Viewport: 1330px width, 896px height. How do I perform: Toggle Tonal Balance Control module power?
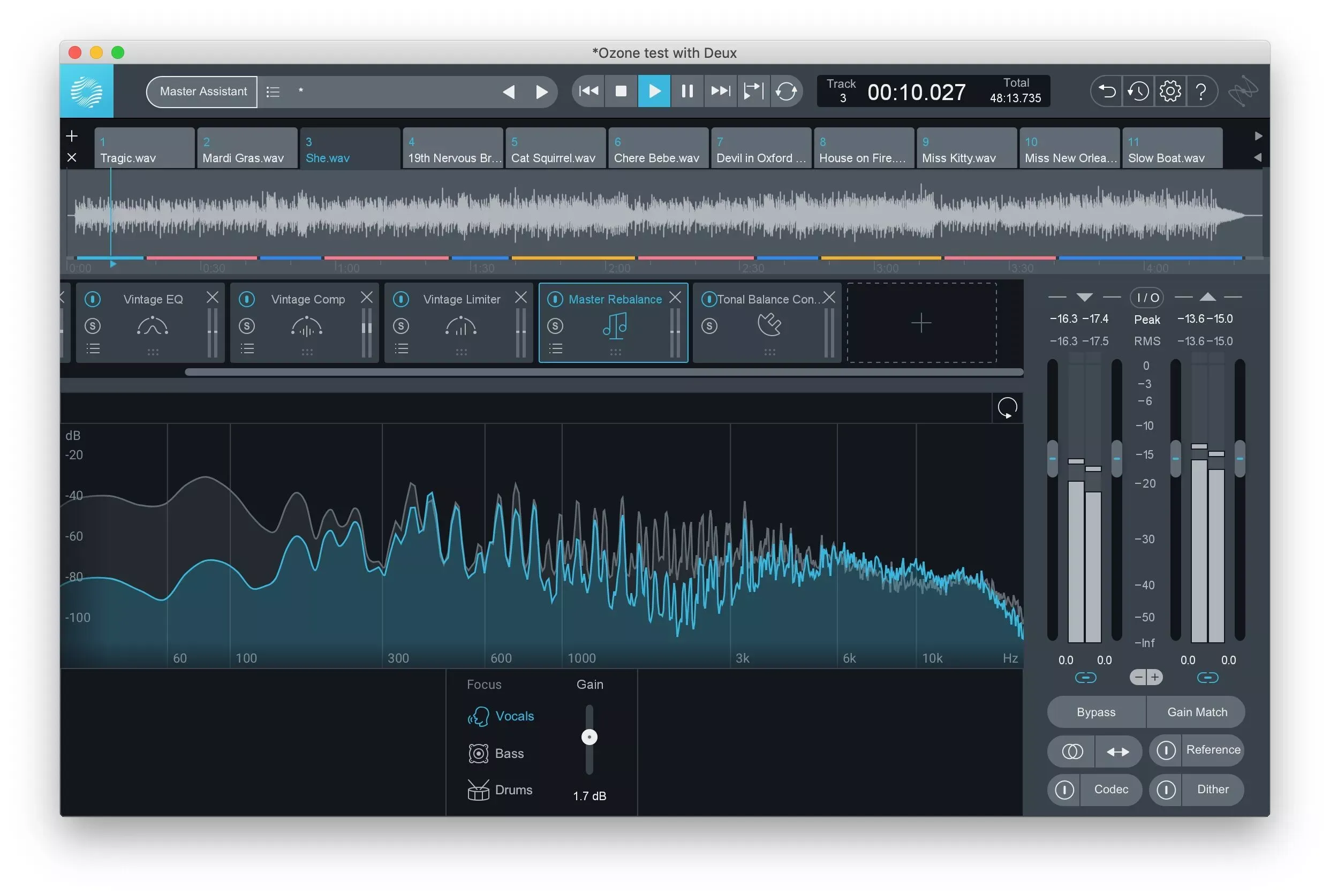pyautogui.click(x=709, y=299)
